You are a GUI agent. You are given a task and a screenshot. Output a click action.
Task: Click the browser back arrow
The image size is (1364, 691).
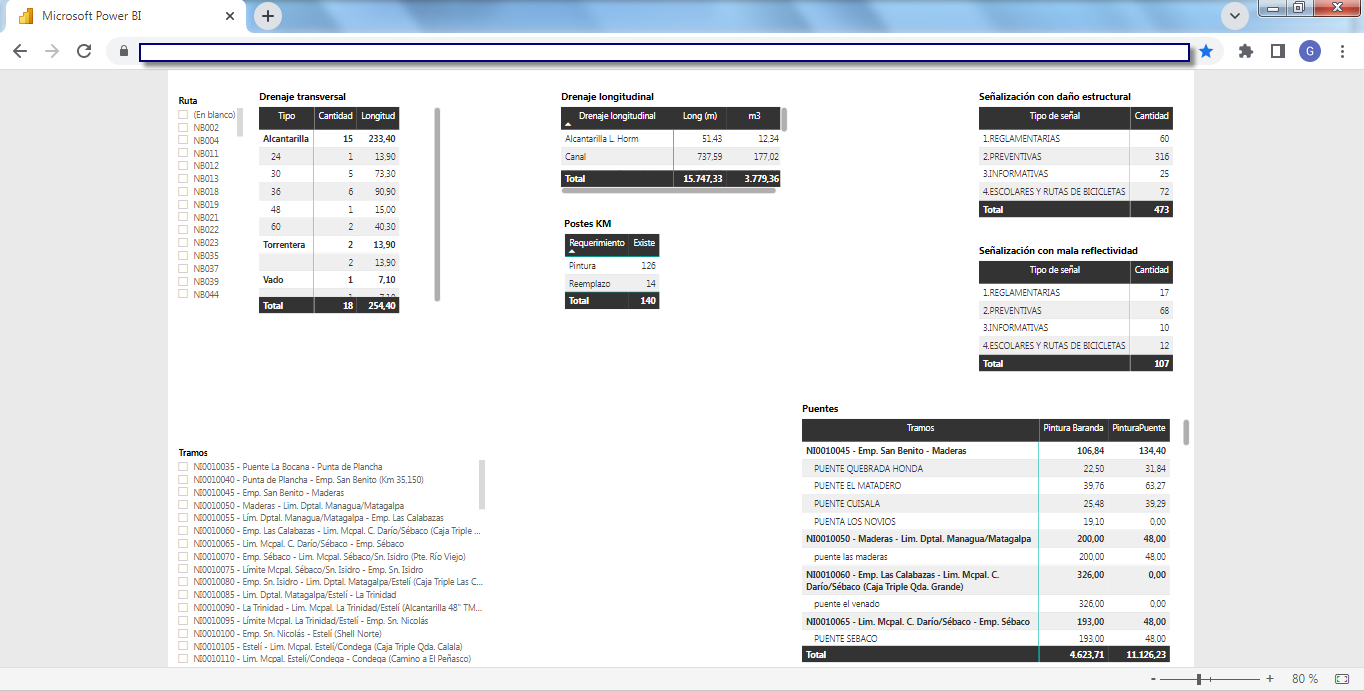[20, 51]
